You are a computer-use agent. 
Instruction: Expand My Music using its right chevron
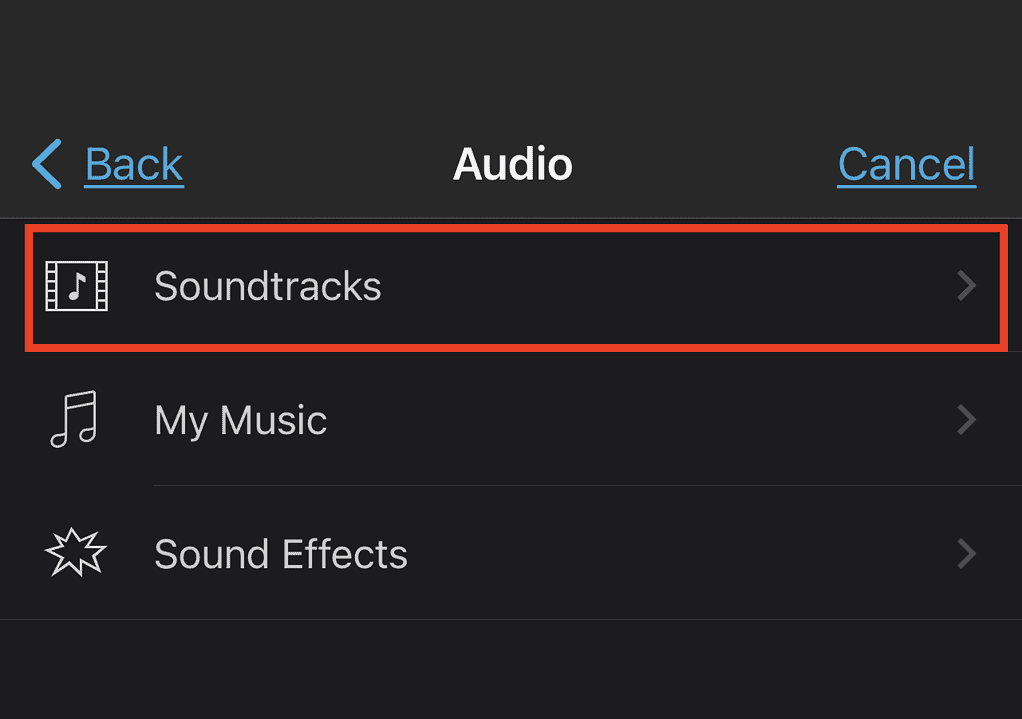point(965,419)
